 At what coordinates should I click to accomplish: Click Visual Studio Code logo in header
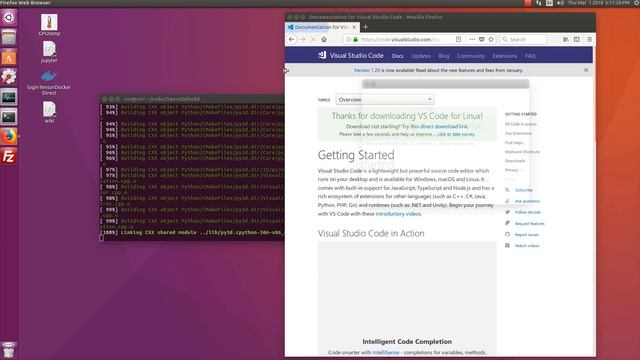point(351,56)
